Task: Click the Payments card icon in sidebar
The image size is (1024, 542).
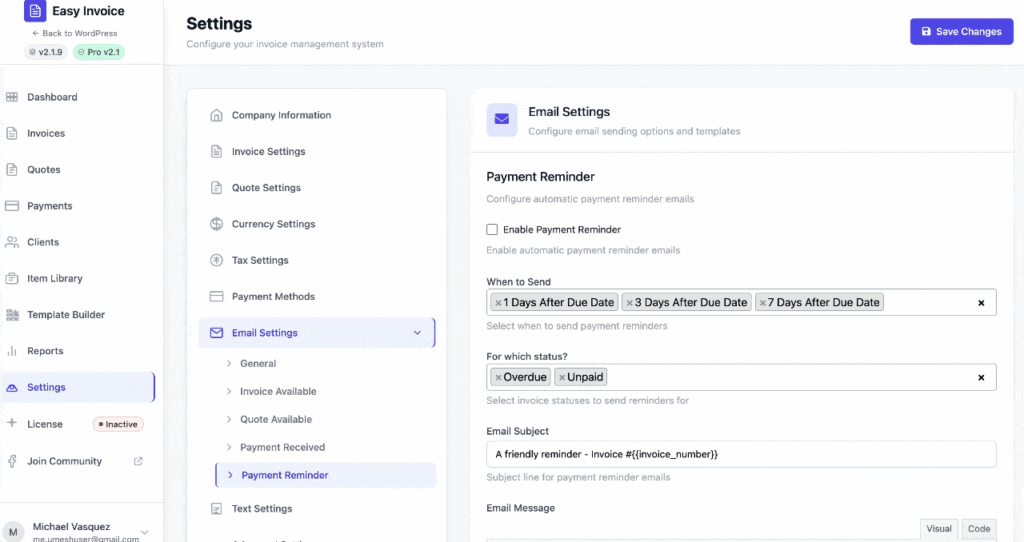Action: click(12, 206)
